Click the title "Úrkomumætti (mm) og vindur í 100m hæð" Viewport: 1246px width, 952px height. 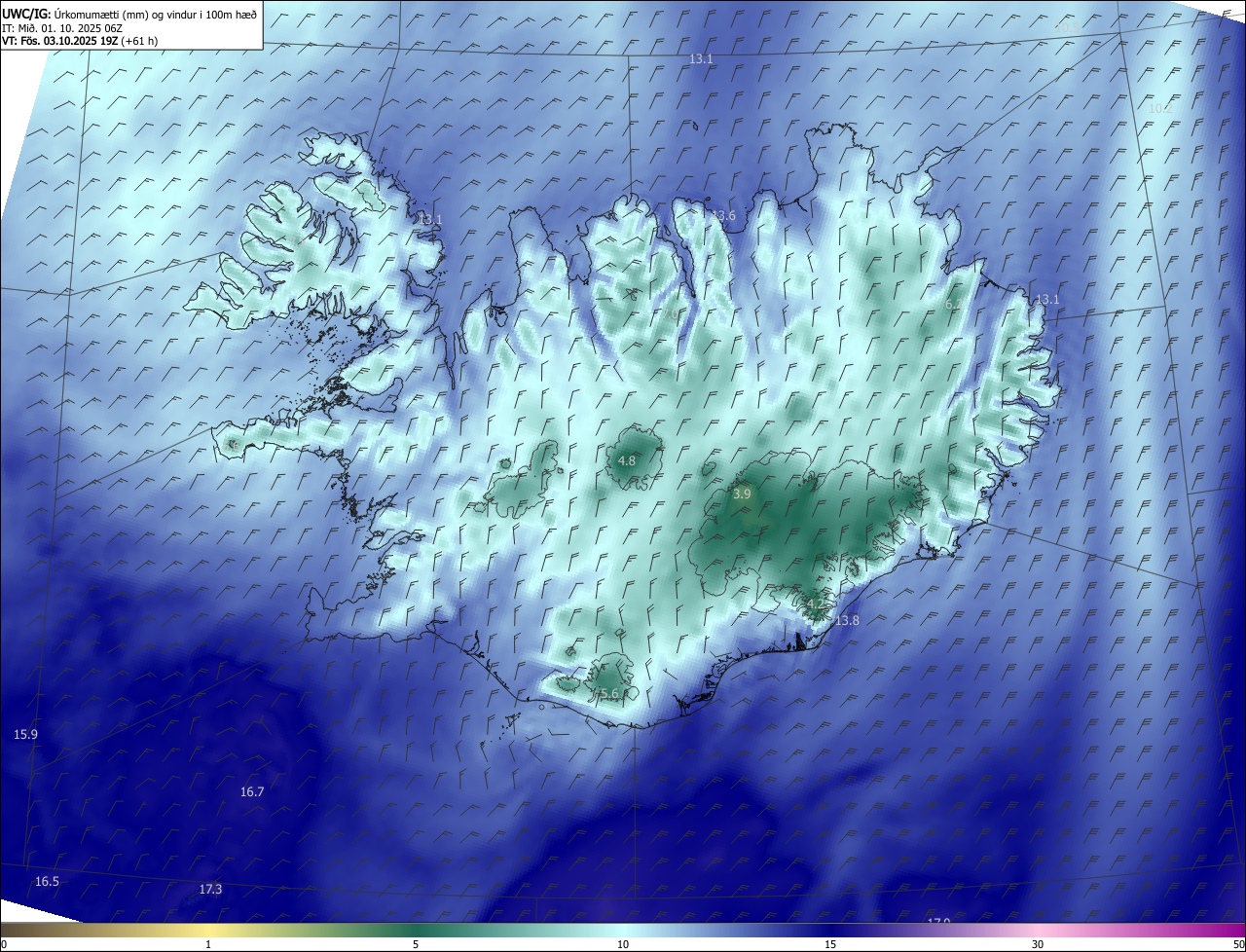(x=156, y=14)
